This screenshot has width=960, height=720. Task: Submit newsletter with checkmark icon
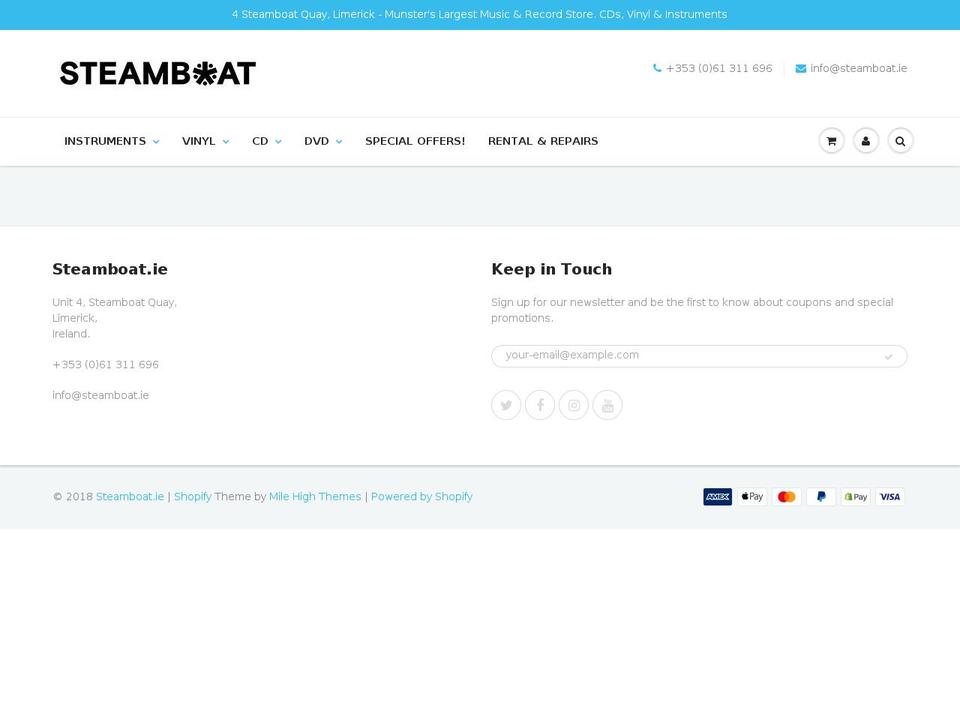click(888, 356)
